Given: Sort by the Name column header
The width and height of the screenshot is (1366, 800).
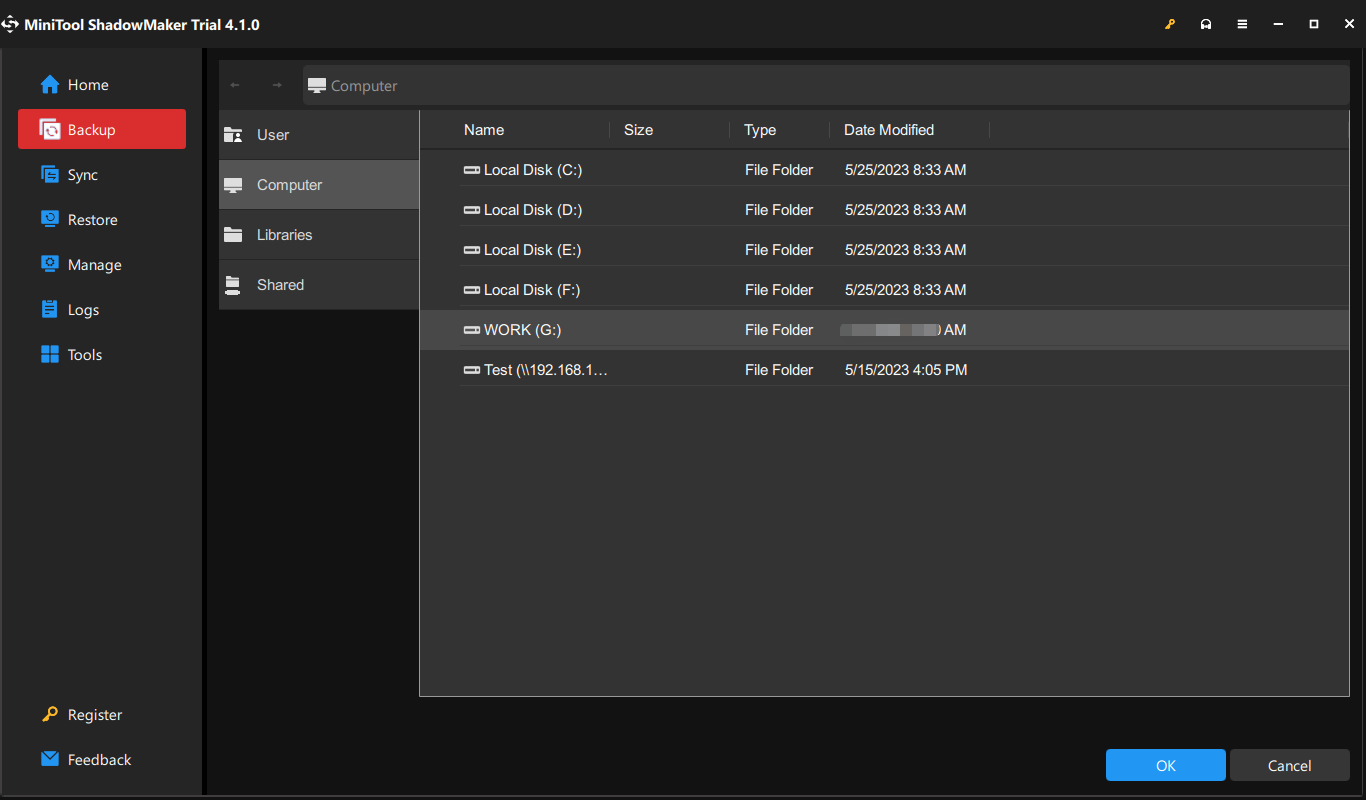Looking at the screenshot, I should [484, 130].
